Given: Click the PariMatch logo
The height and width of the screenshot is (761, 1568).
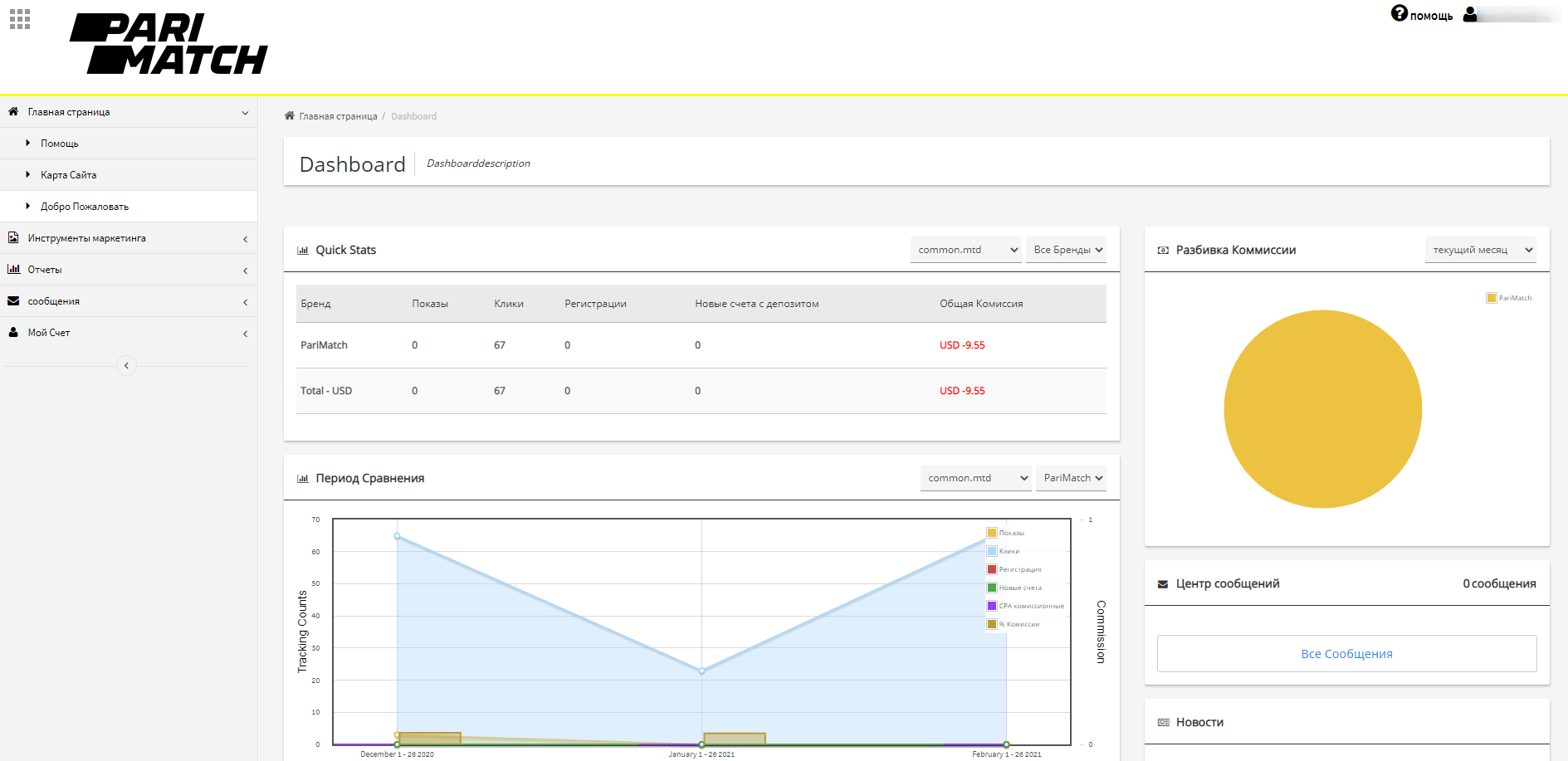Looking at the screenshot, I should click(169, 44).
